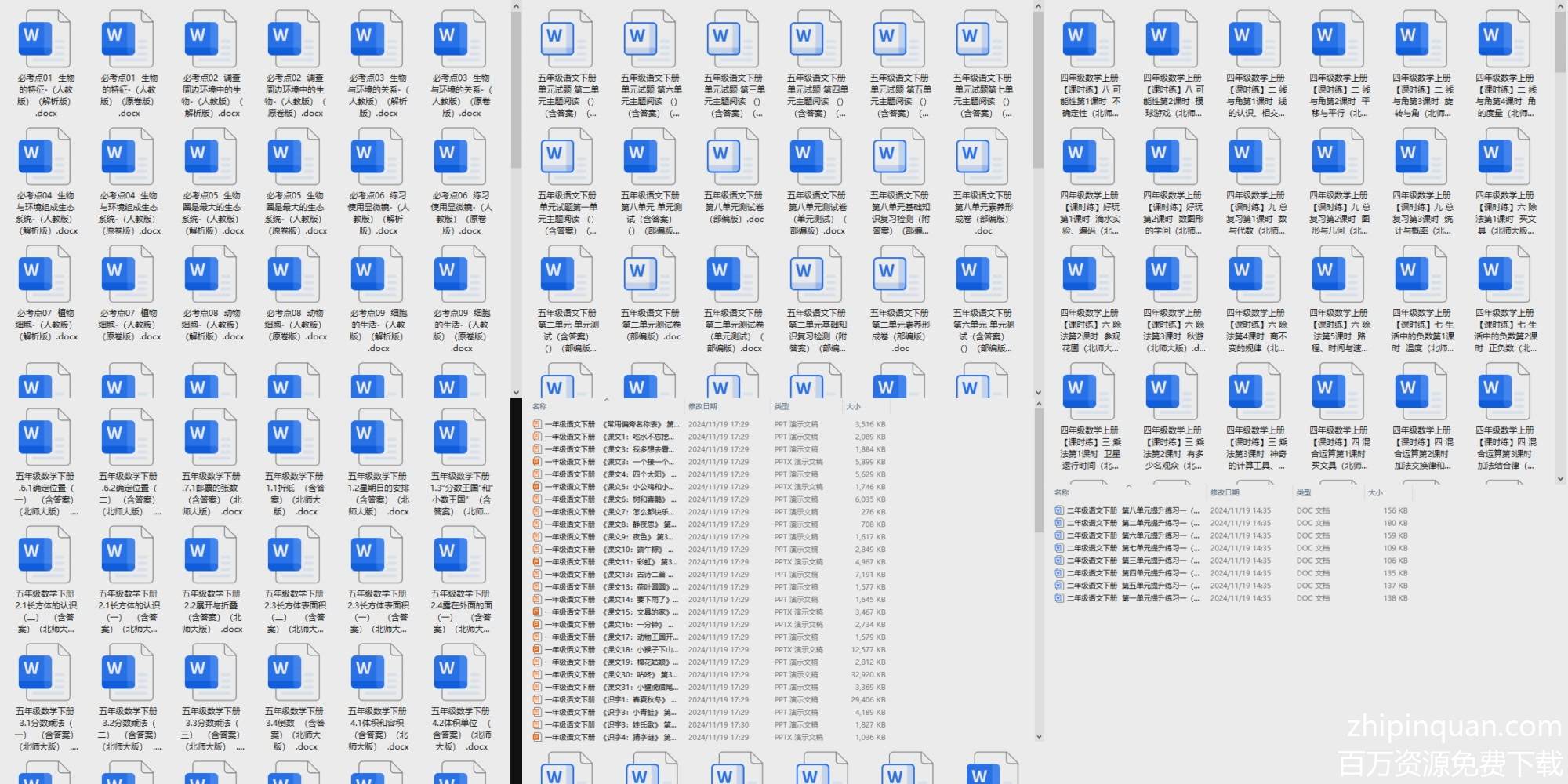
Task: Open 课文18:小猴子下山 PPTX list entry
Action: tap(604, 650)
